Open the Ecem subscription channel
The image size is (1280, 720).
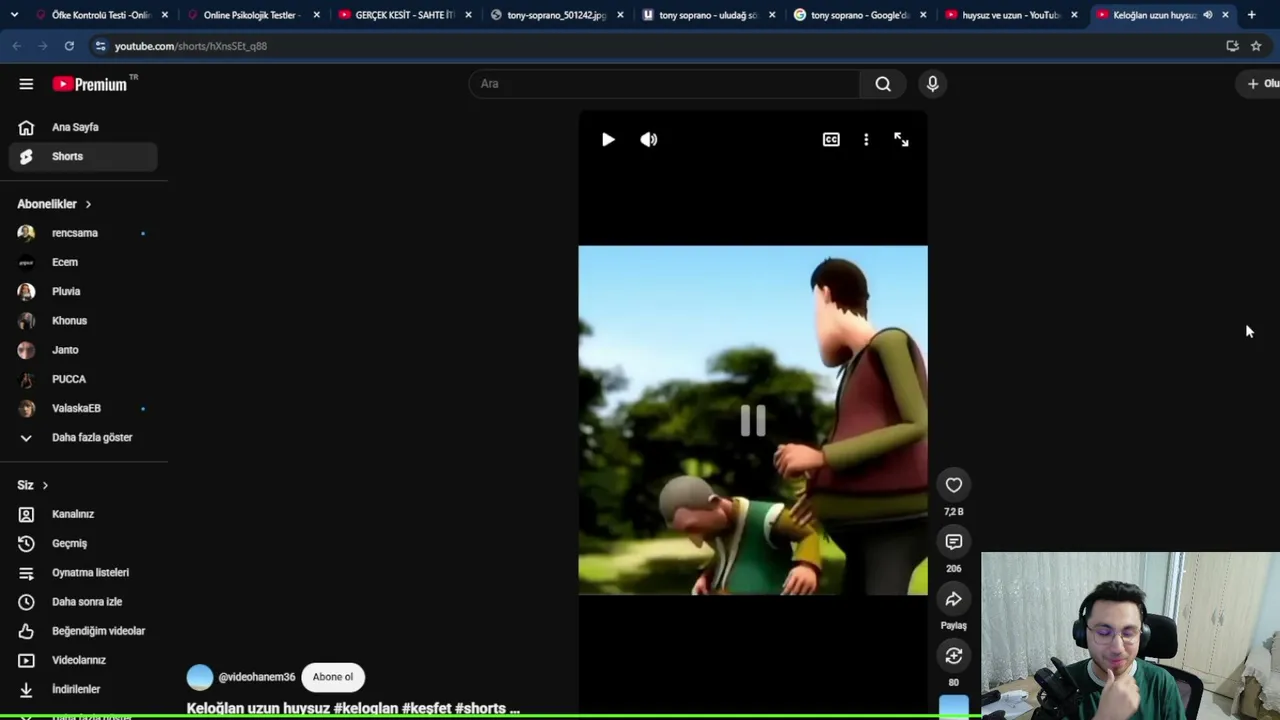coord(84,262)
